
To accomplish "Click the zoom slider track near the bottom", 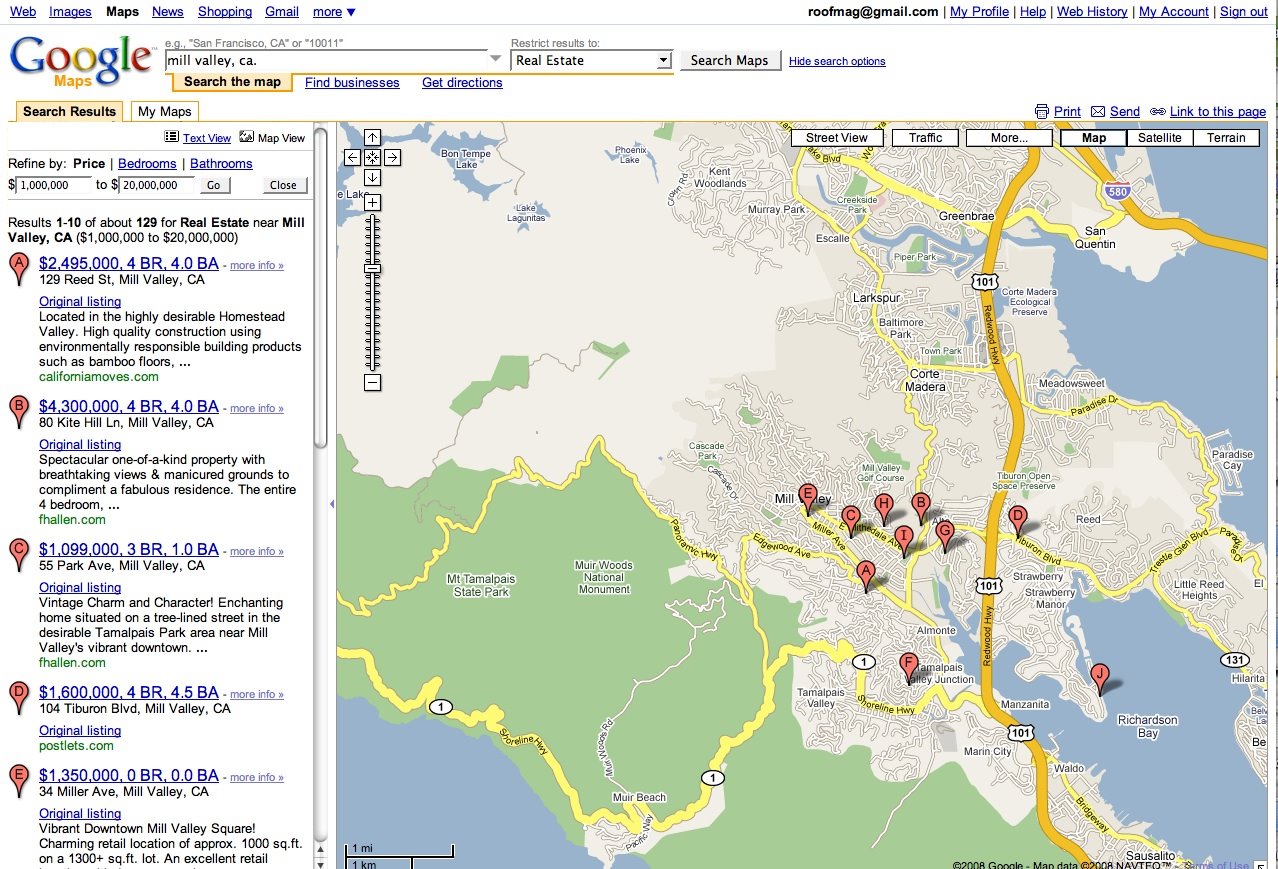I will [x=372, y=360].
